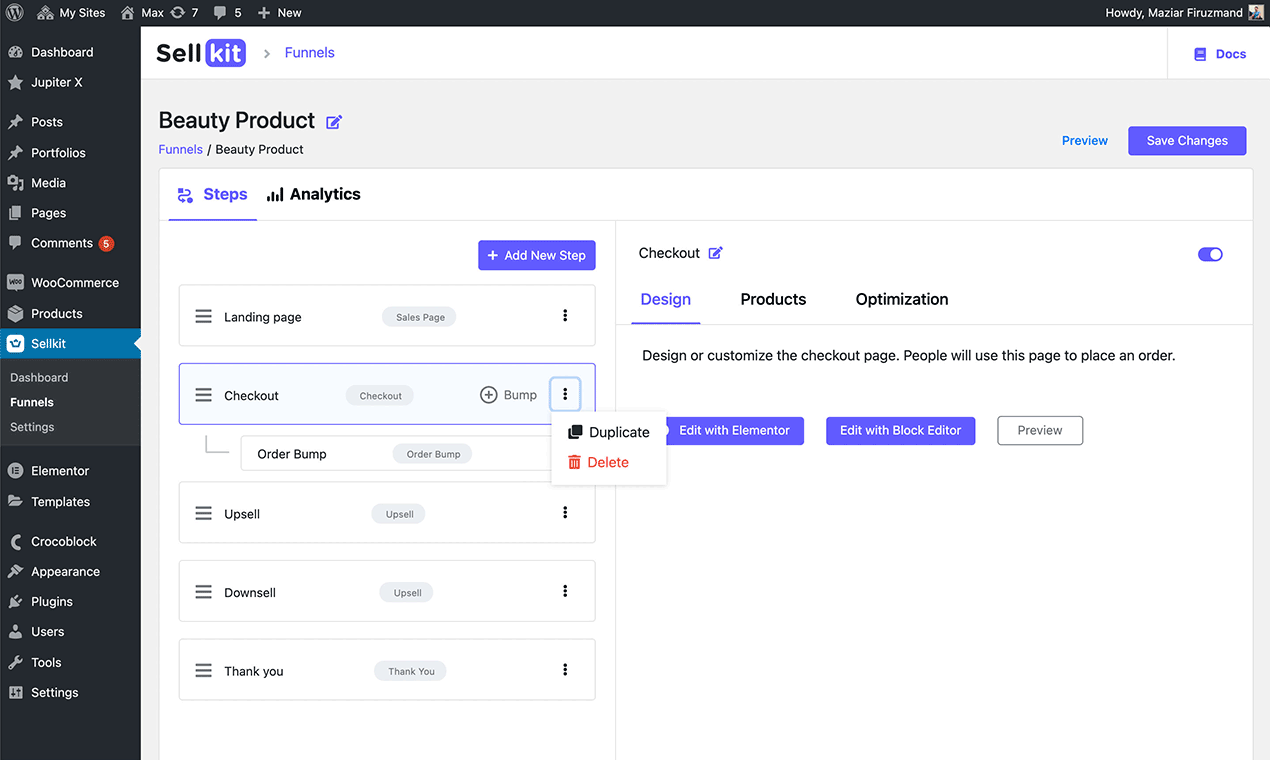Click the user avatar in admin bar
Viewport: 1270px width, 760px height.
point(1256,13)
